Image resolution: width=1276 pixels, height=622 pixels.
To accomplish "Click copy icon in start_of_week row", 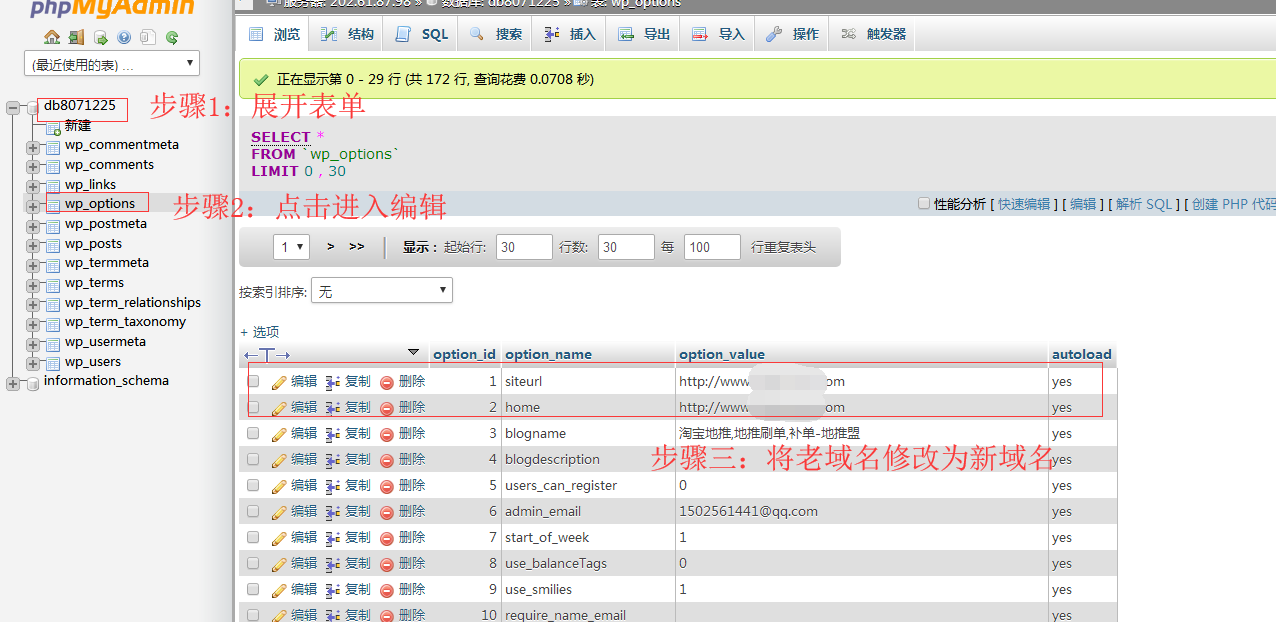I will tap(333, 538).
